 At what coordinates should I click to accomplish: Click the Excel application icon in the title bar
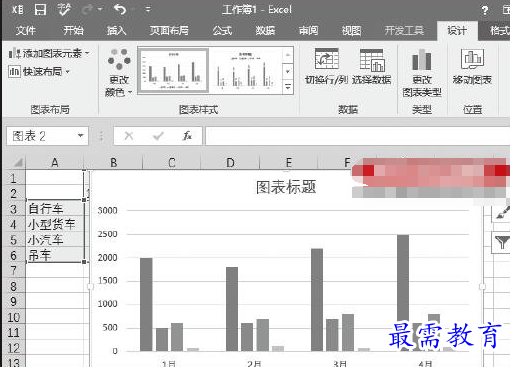click(17, 9)
